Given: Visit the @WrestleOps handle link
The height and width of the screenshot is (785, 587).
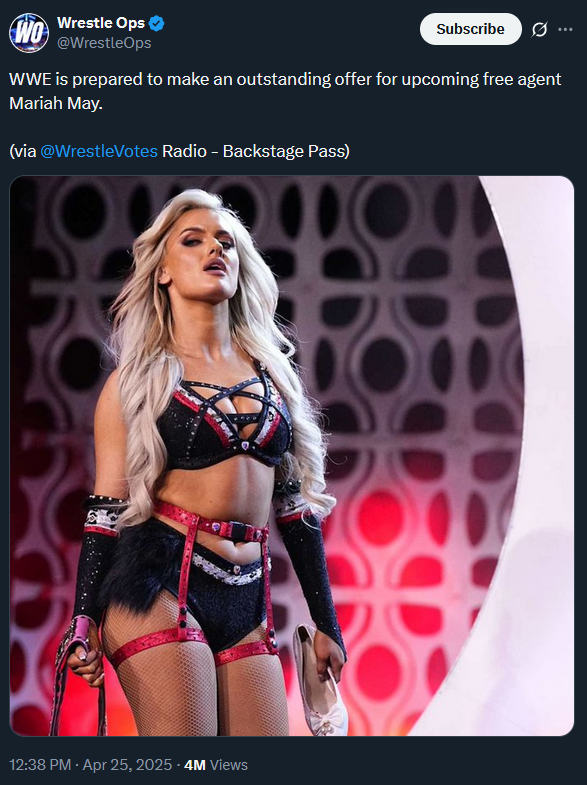Looking at the screenshot, I should pyautogui.click(x=104, y=43).
